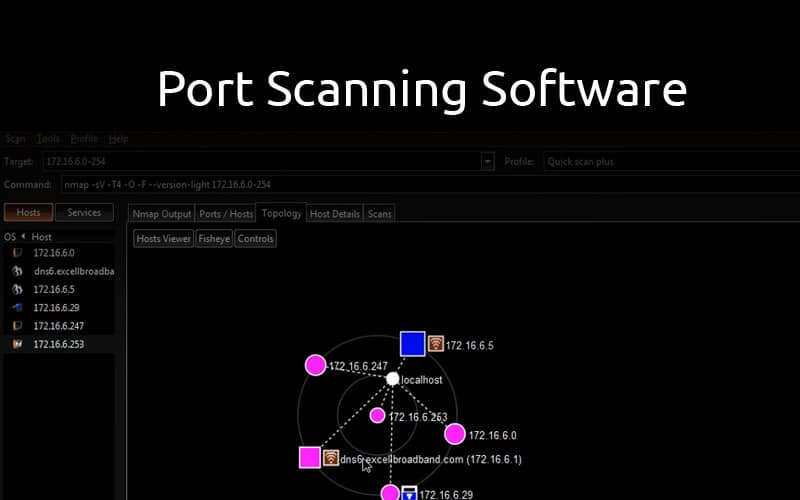
Task: Select host 172.16.6.5 in list
Action: 59,289
